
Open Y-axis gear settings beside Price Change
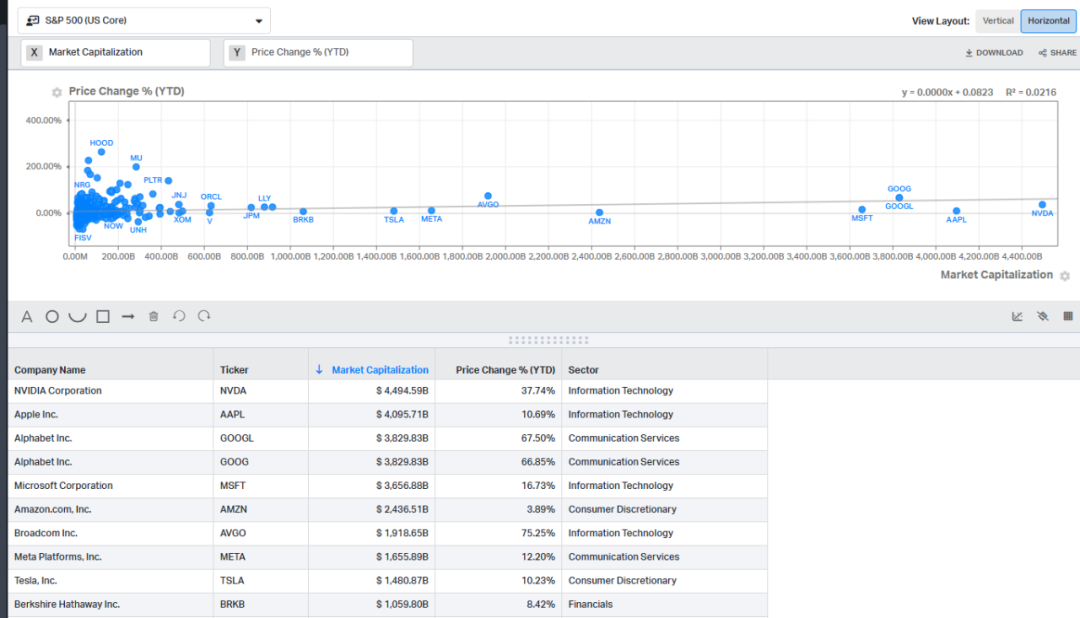(58, 92)
